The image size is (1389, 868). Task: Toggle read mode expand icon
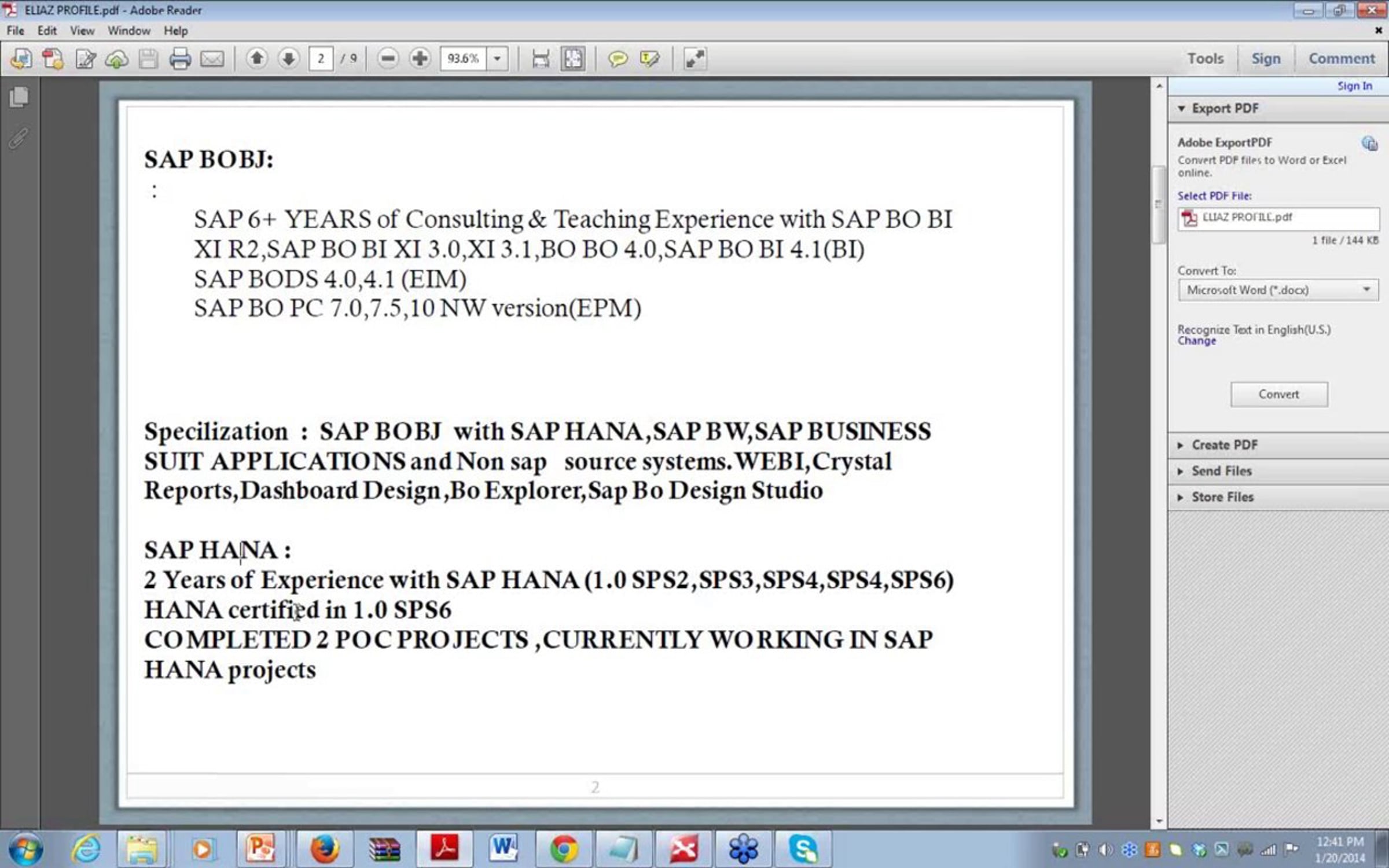pos(694,58)
